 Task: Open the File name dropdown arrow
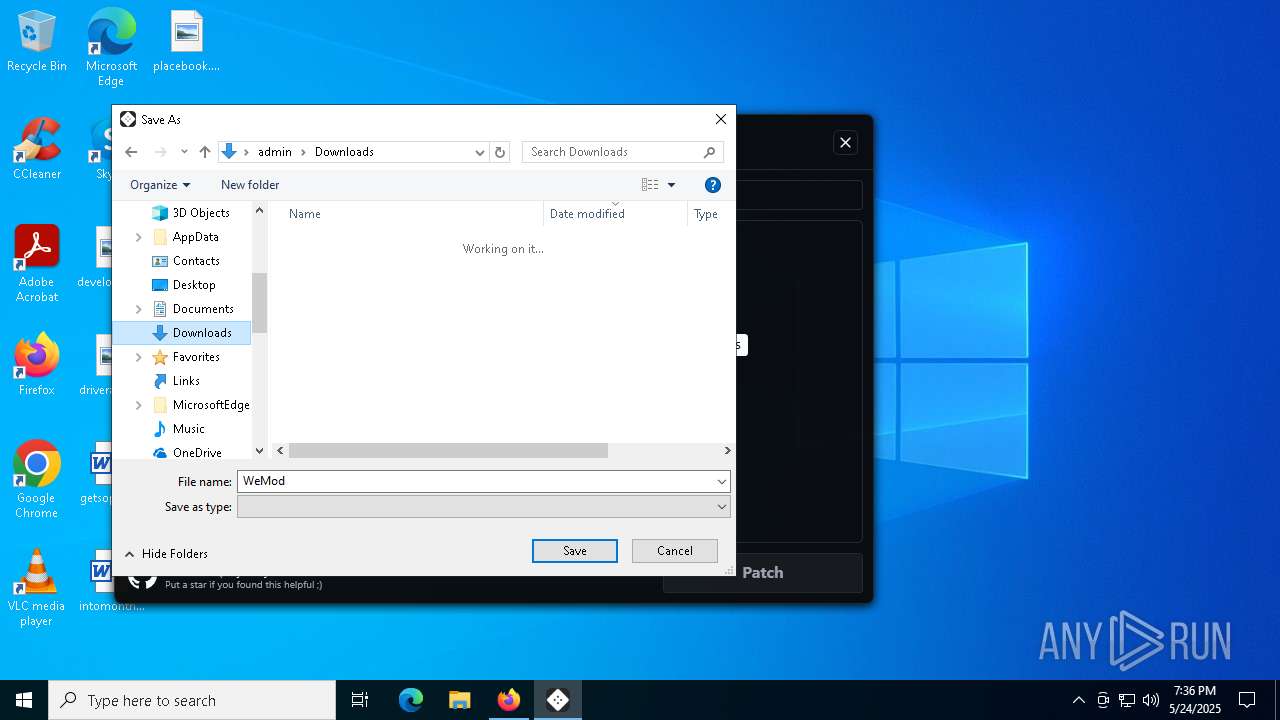pos(721,481)
